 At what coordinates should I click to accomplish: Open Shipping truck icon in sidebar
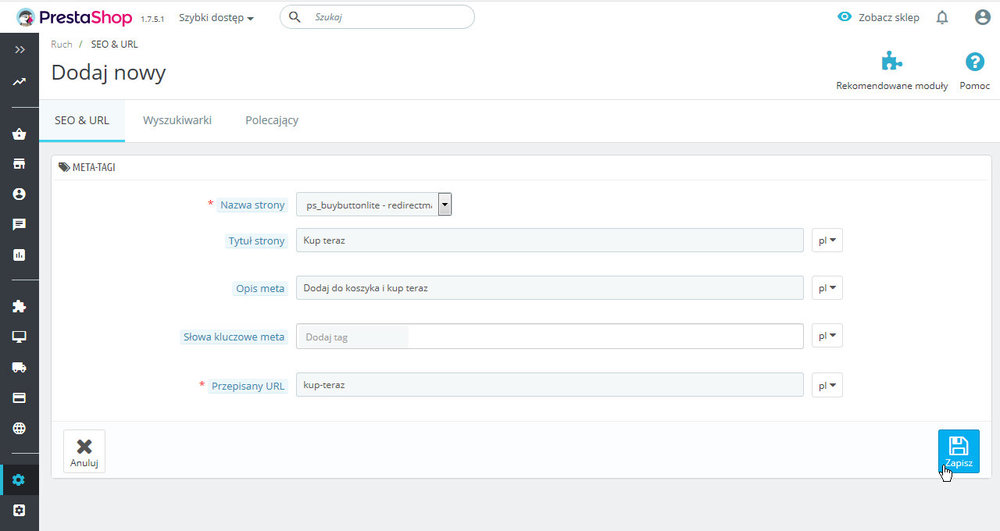tap(19, 367)
